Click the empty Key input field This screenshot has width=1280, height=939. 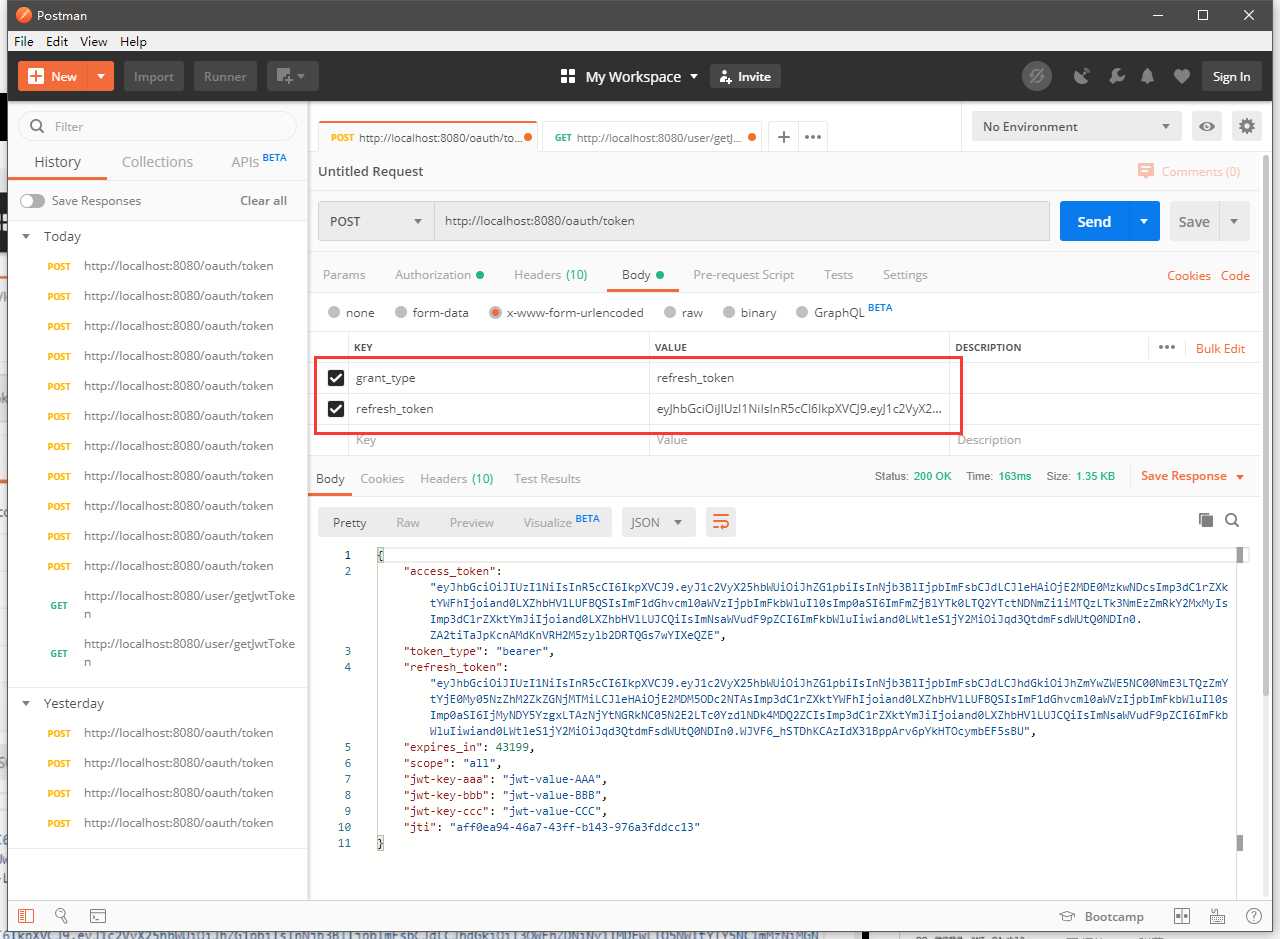click(498, 440)
